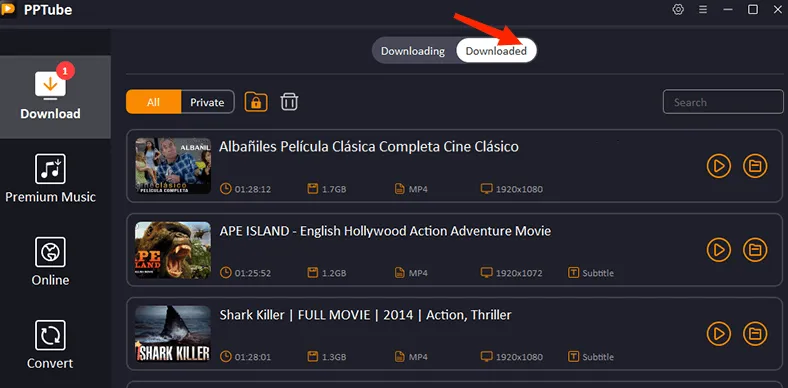
Task: Open file location for Albañiles video
Action: [755, 166]
